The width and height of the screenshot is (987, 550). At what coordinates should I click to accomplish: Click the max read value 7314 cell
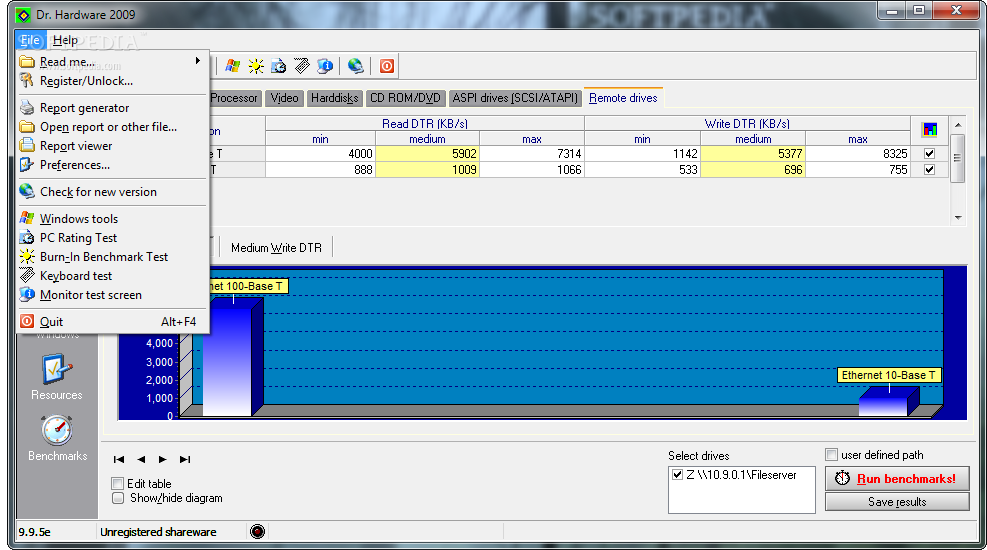[x=532, y=154]
